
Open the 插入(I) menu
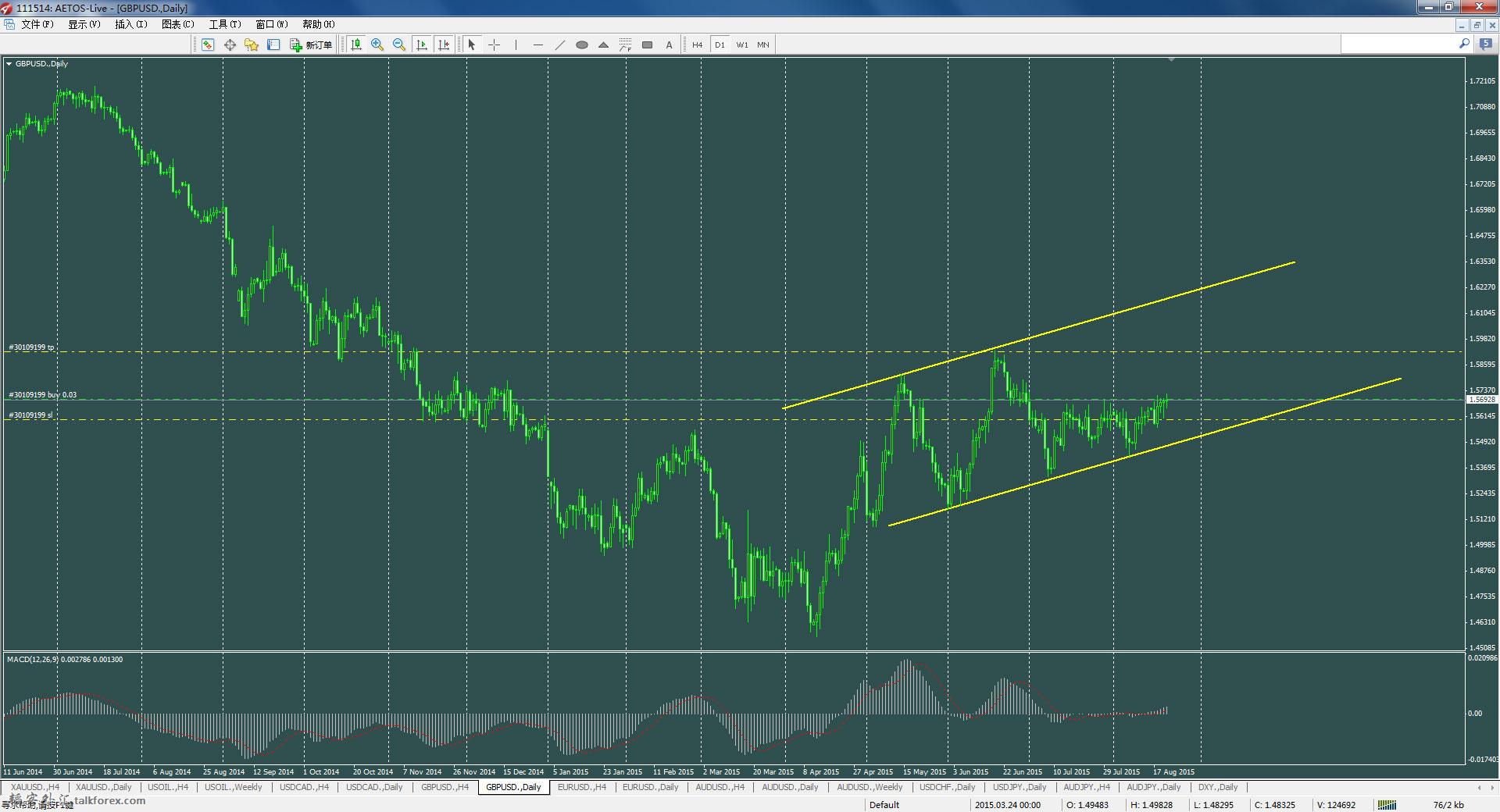click(x=131, y=24)
